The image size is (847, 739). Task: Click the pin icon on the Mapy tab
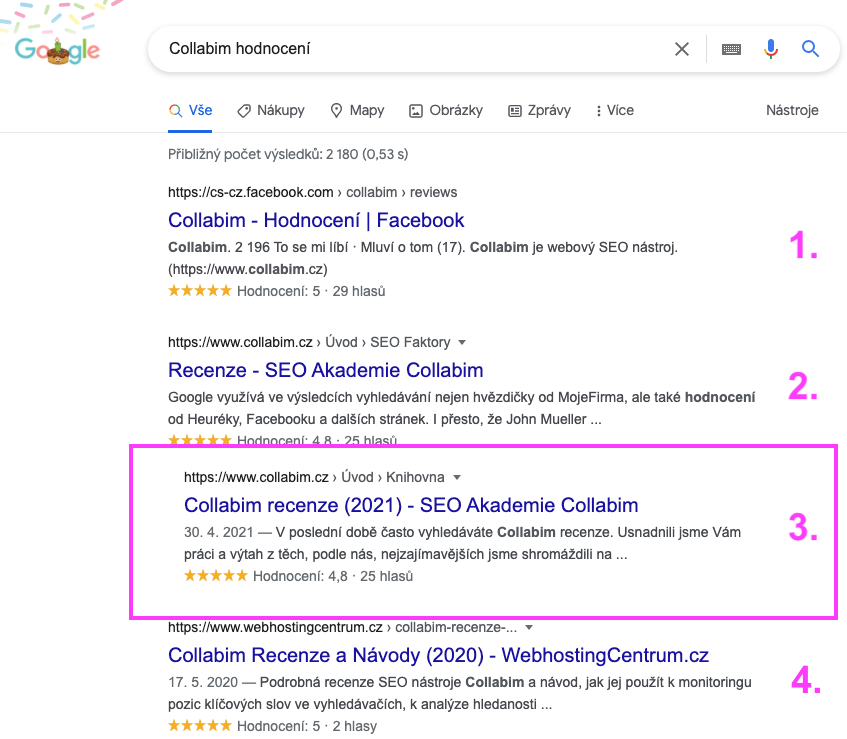tap(336, 111)
